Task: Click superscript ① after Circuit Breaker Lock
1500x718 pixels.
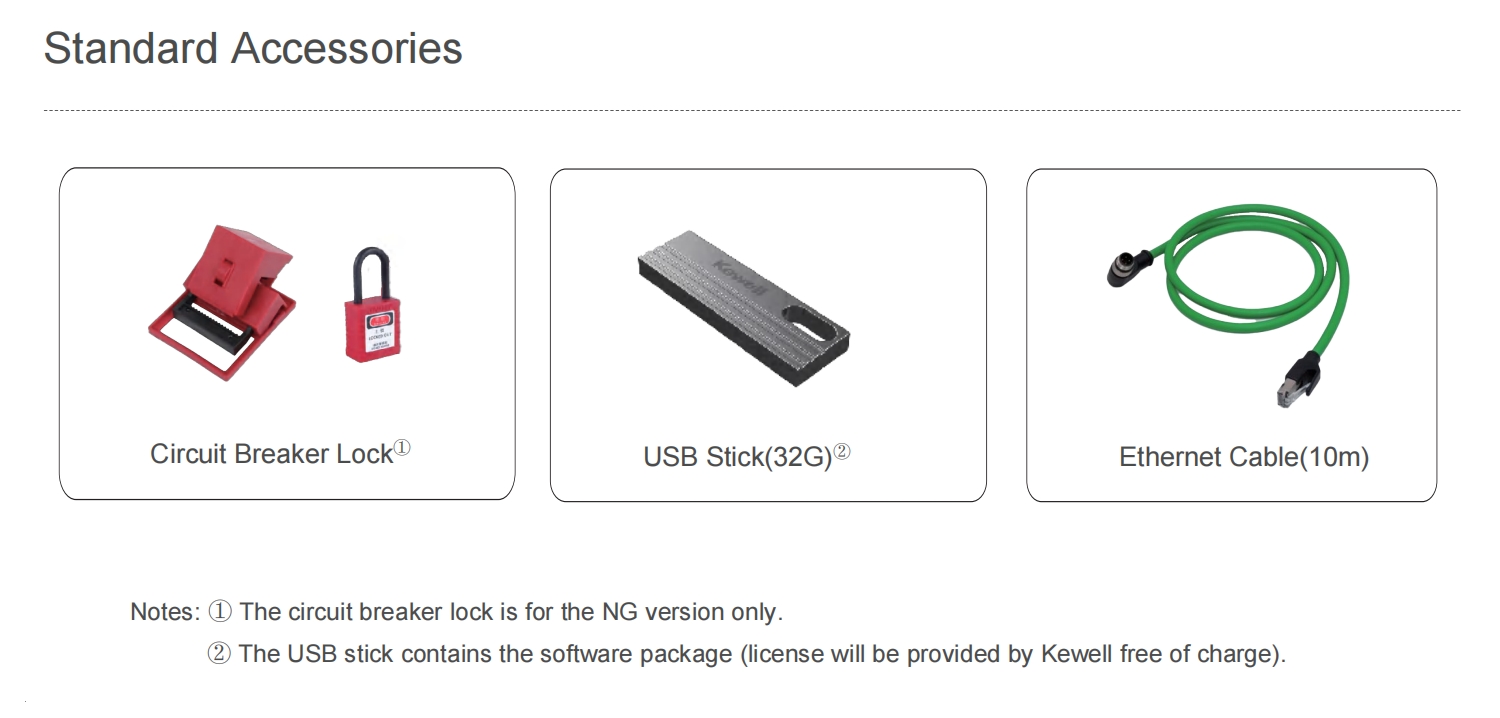Action: click(402, 447)
